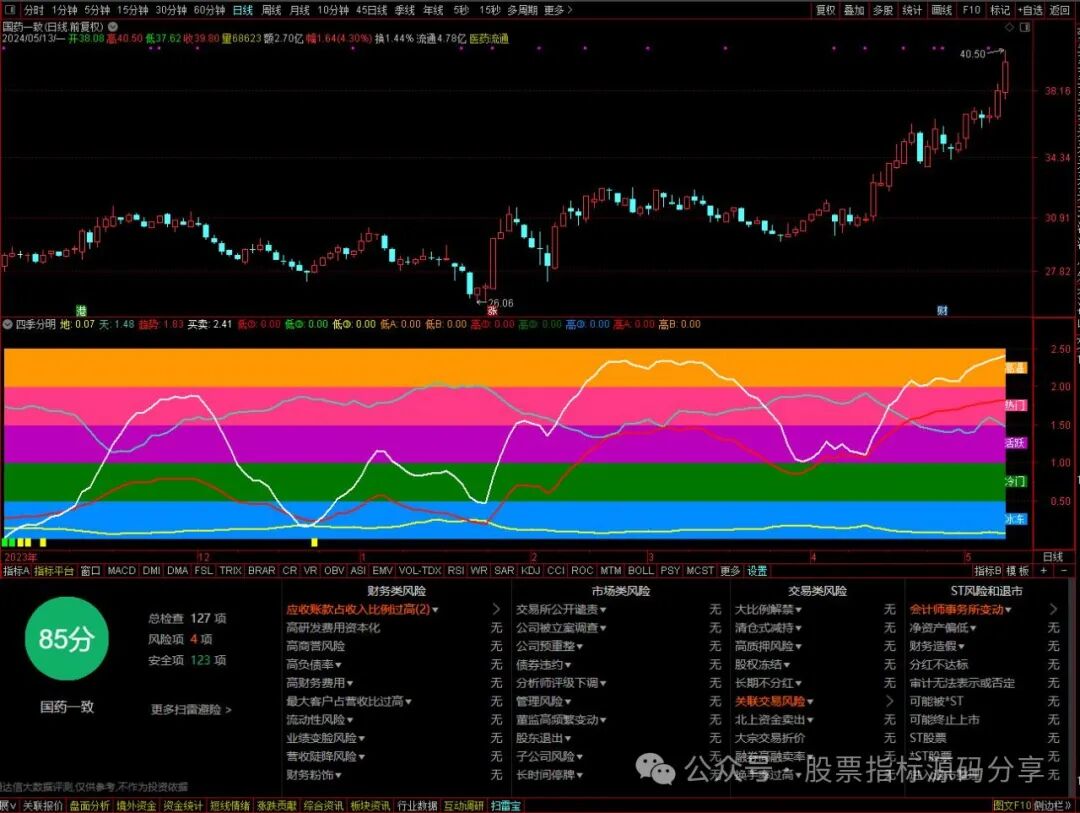Open the 更多 periods dropdown in top bar
The image size is (1080, 813).
[x=558, y=10]
